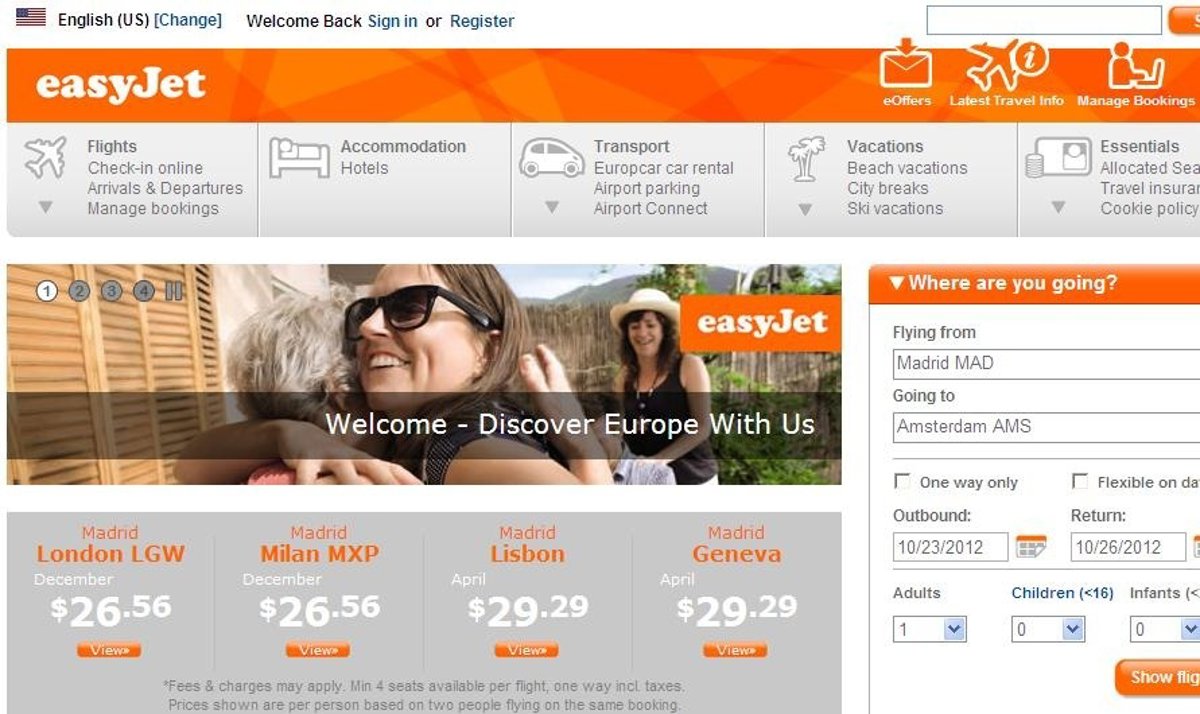Click the Manage Bookings icon in the header

[1135, 65]
